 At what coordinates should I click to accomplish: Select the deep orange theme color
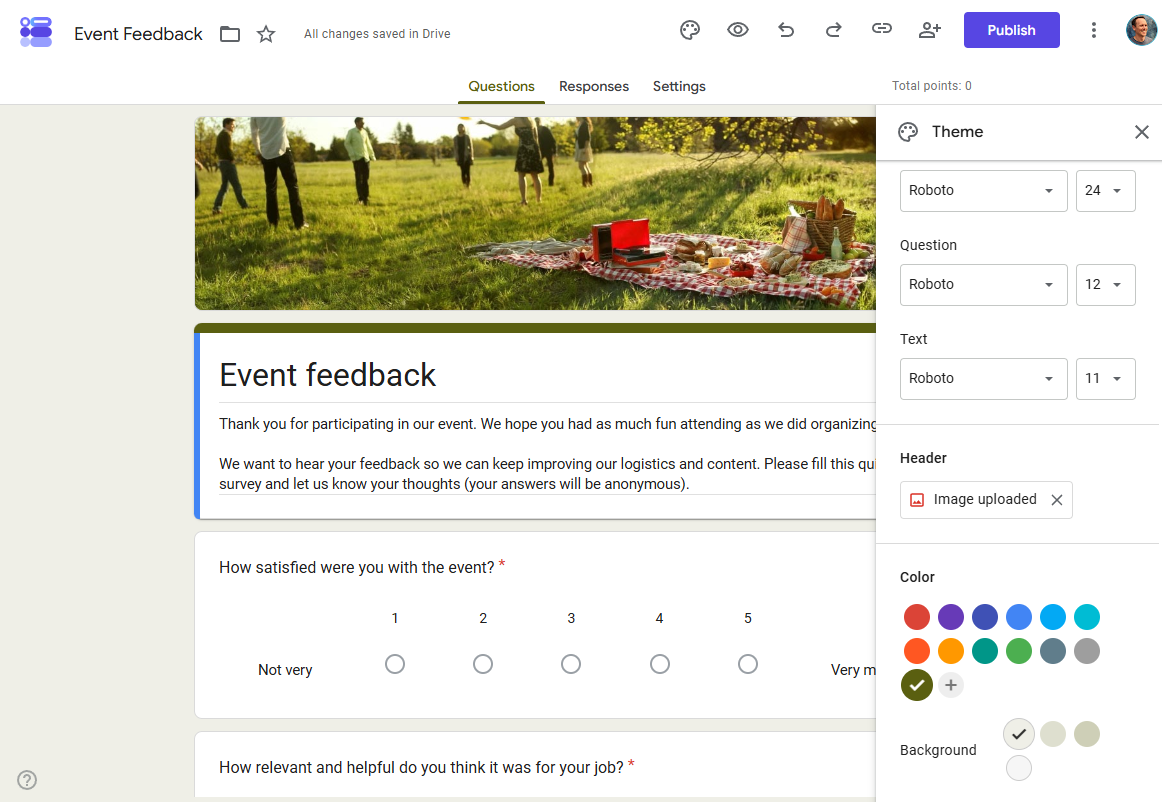[917, 651]
